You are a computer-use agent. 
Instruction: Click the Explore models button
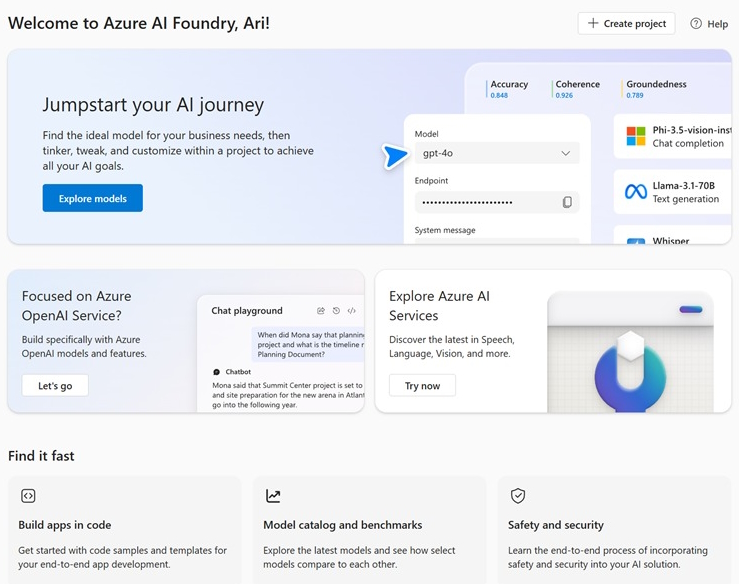tap(92, 198)
